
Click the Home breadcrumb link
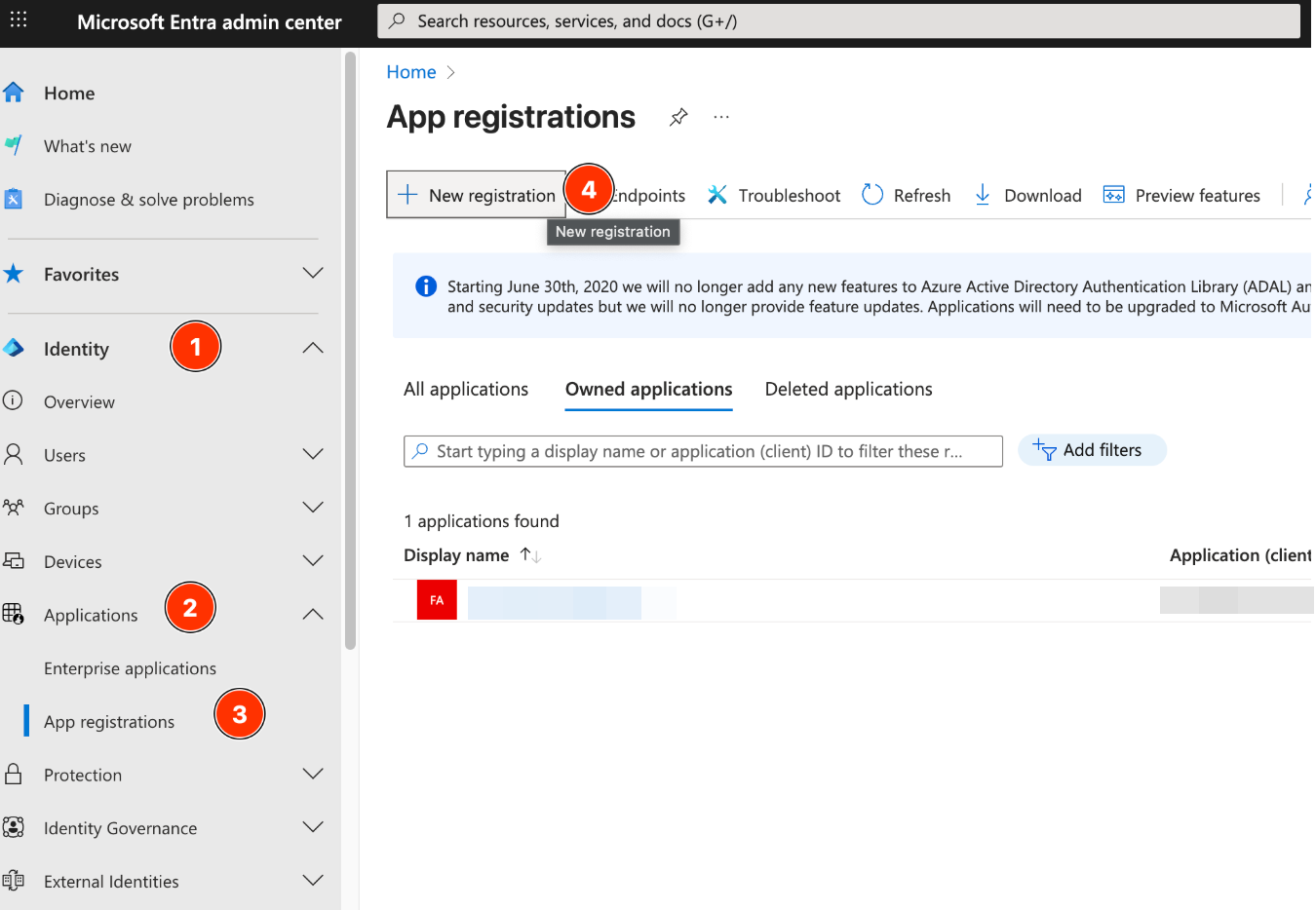pyautogui.click(x=411, y=72)
